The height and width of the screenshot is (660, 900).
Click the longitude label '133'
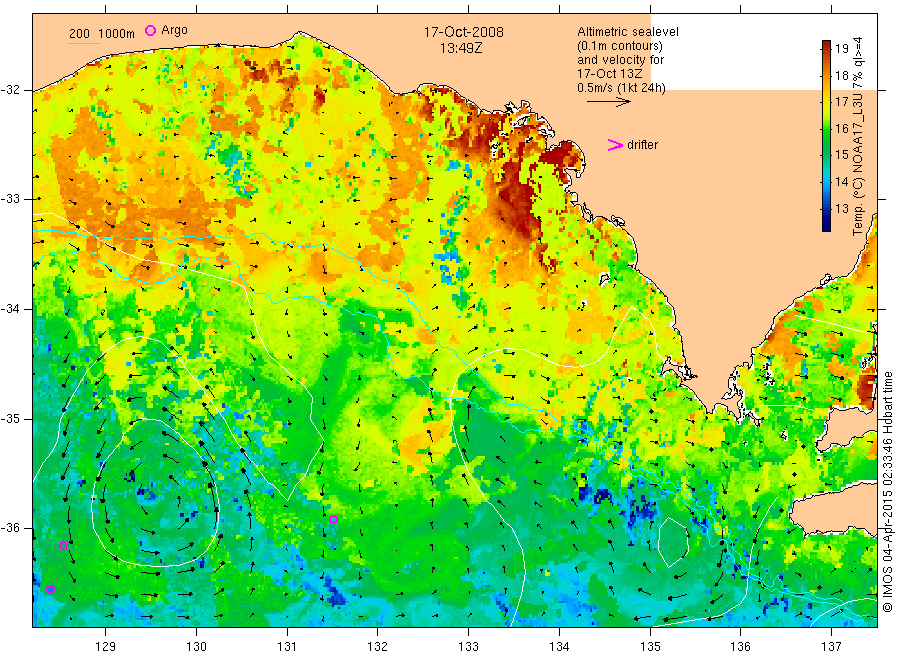coord(468,647)
